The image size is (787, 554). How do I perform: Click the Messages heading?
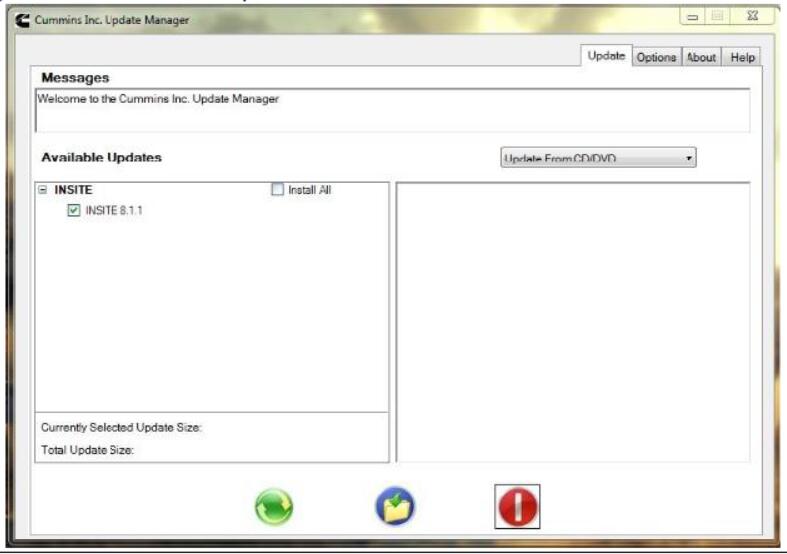click(75, 78)
